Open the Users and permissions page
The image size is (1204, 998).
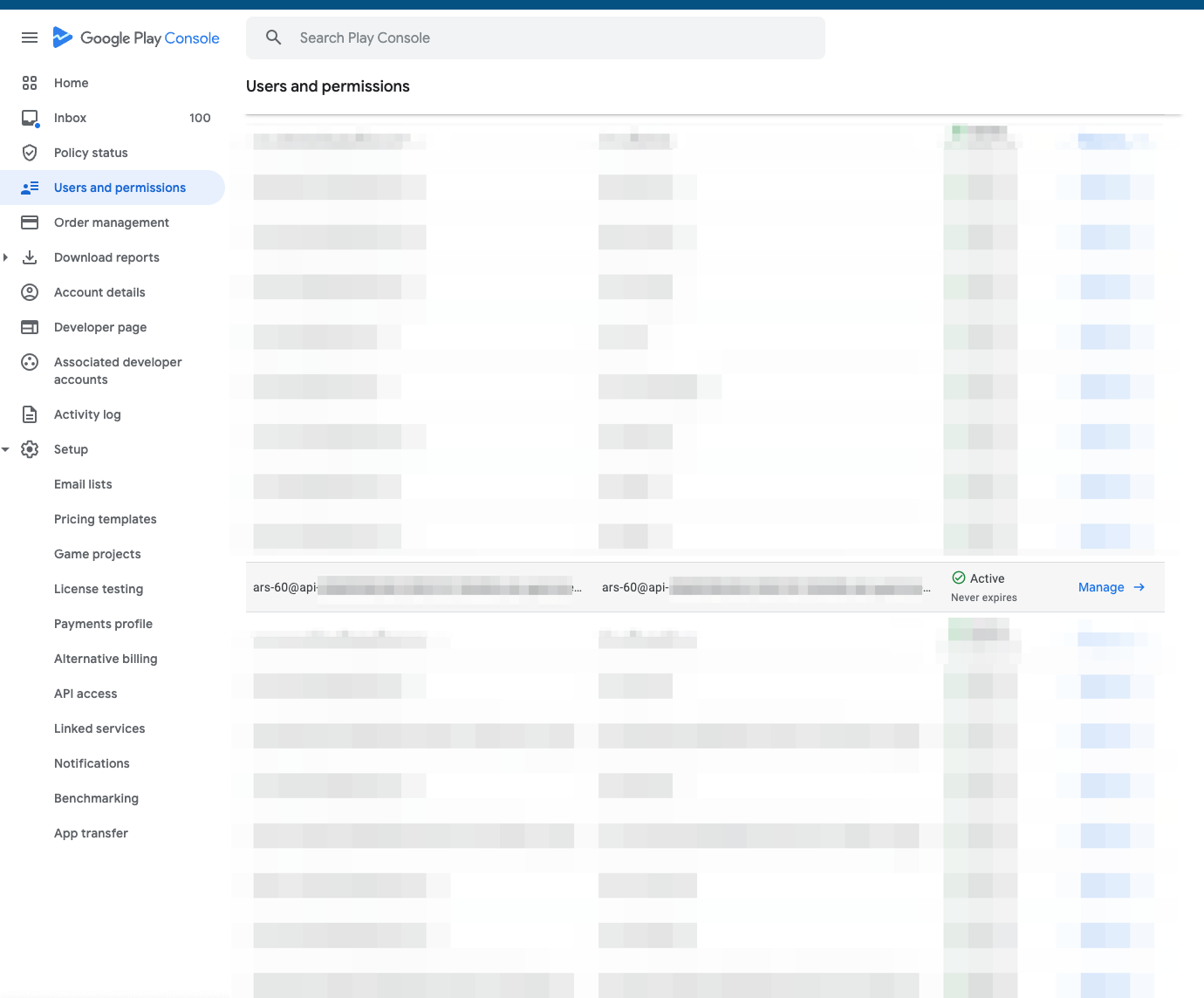120,188
